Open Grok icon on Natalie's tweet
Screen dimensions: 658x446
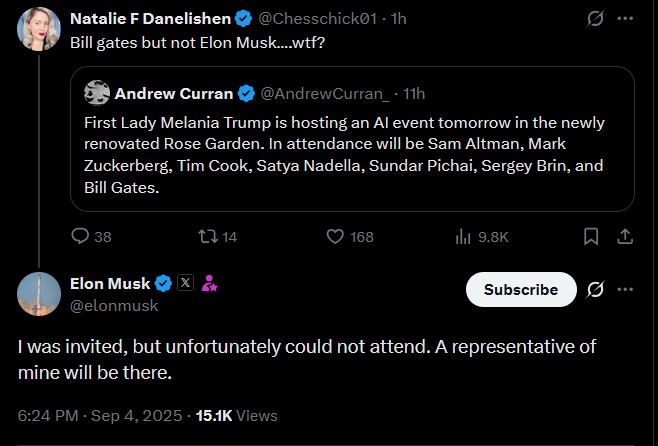click(x=595, y=18)
